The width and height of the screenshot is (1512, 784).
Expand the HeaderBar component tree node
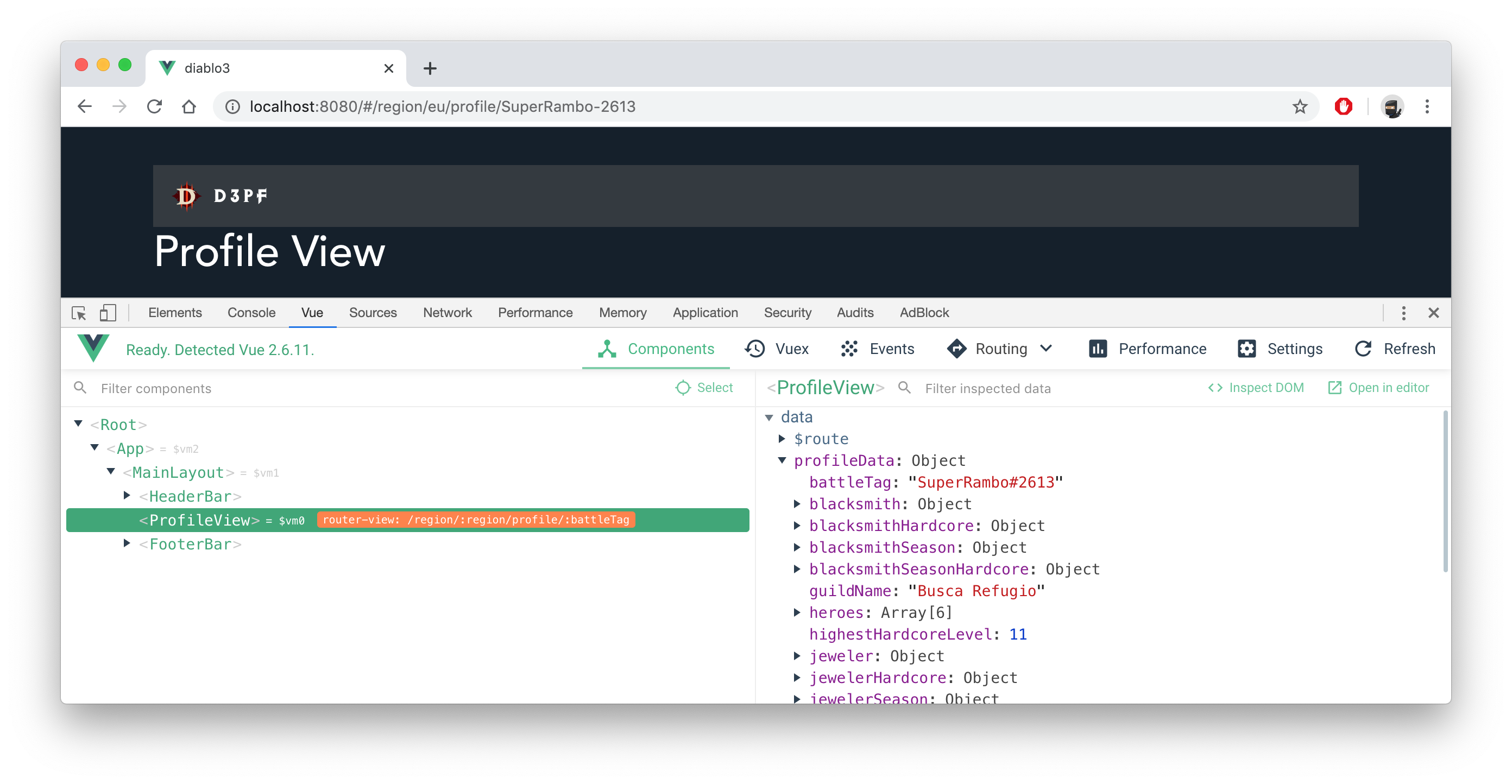click(127, 496)
